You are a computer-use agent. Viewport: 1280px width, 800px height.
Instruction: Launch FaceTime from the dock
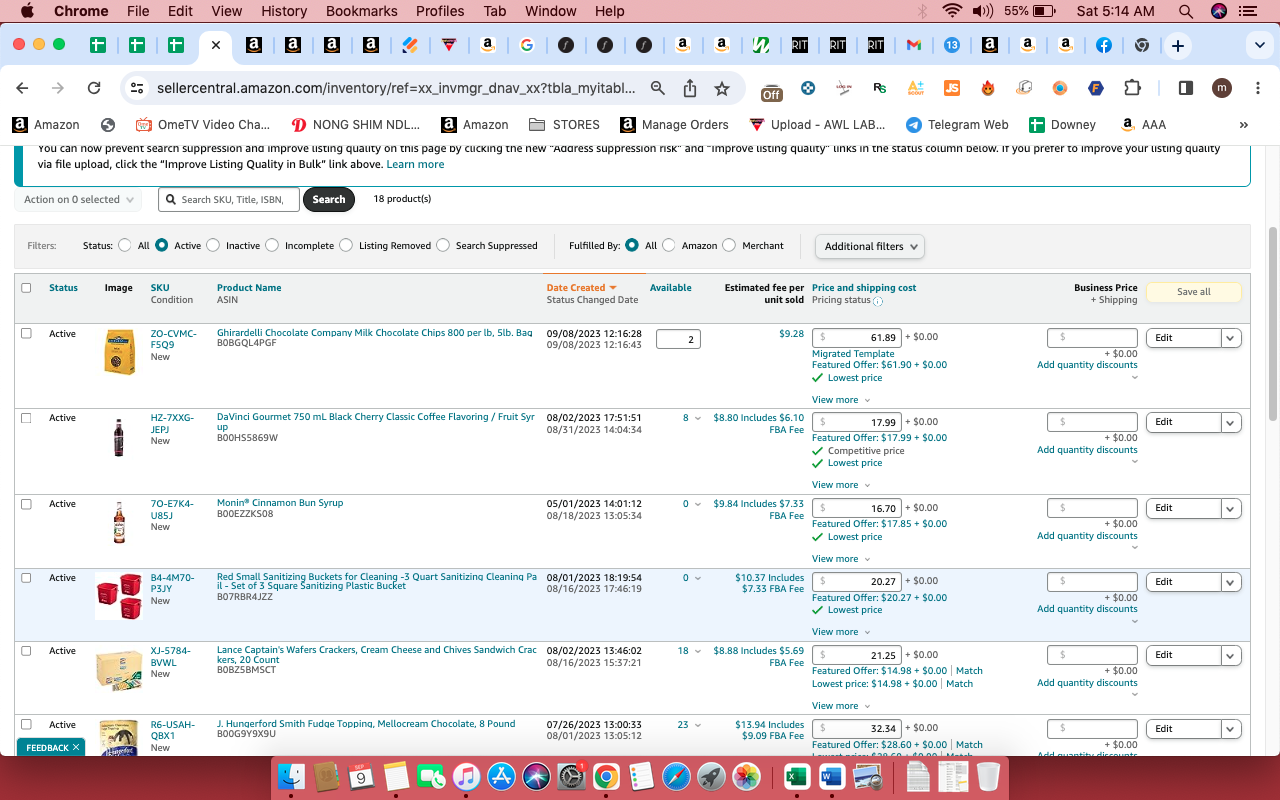[x=431, y=776]
